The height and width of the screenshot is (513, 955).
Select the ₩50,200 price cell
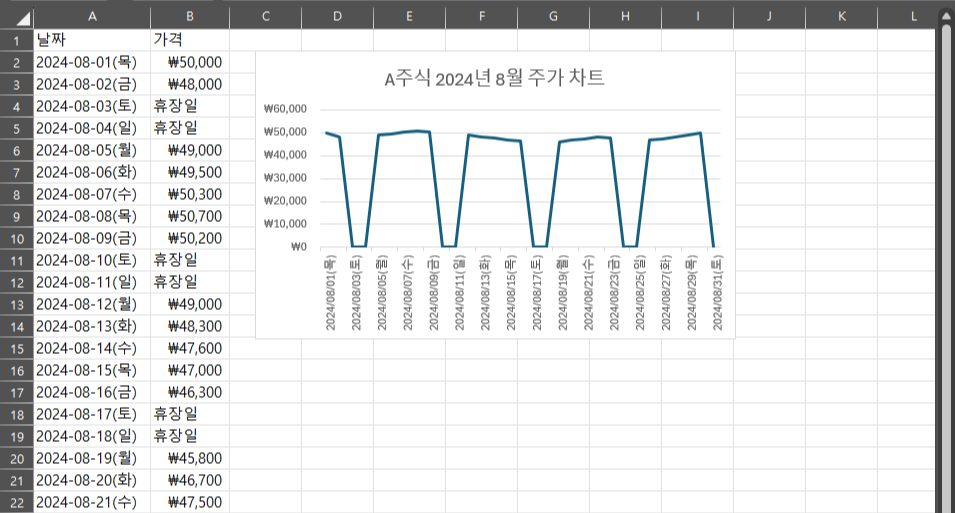[190, 238]
